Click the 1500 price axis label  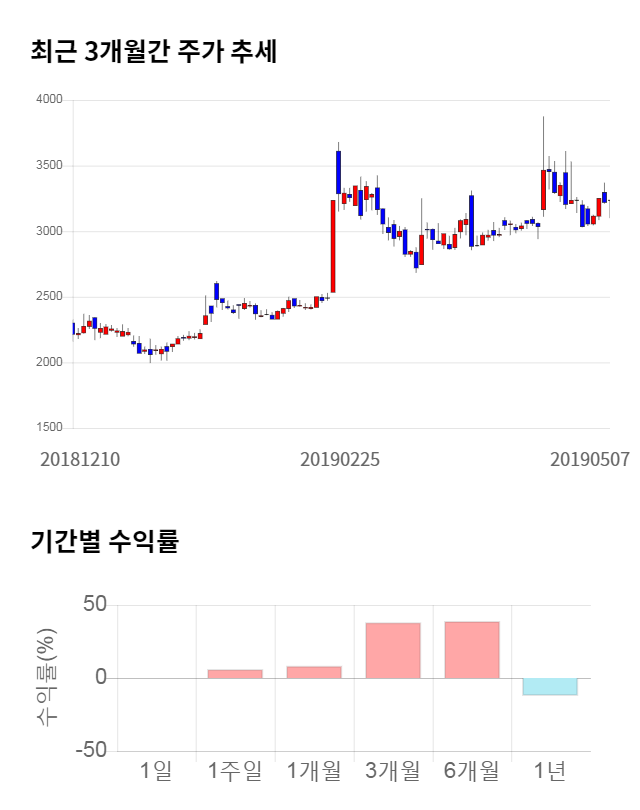(x=49, y=428)
